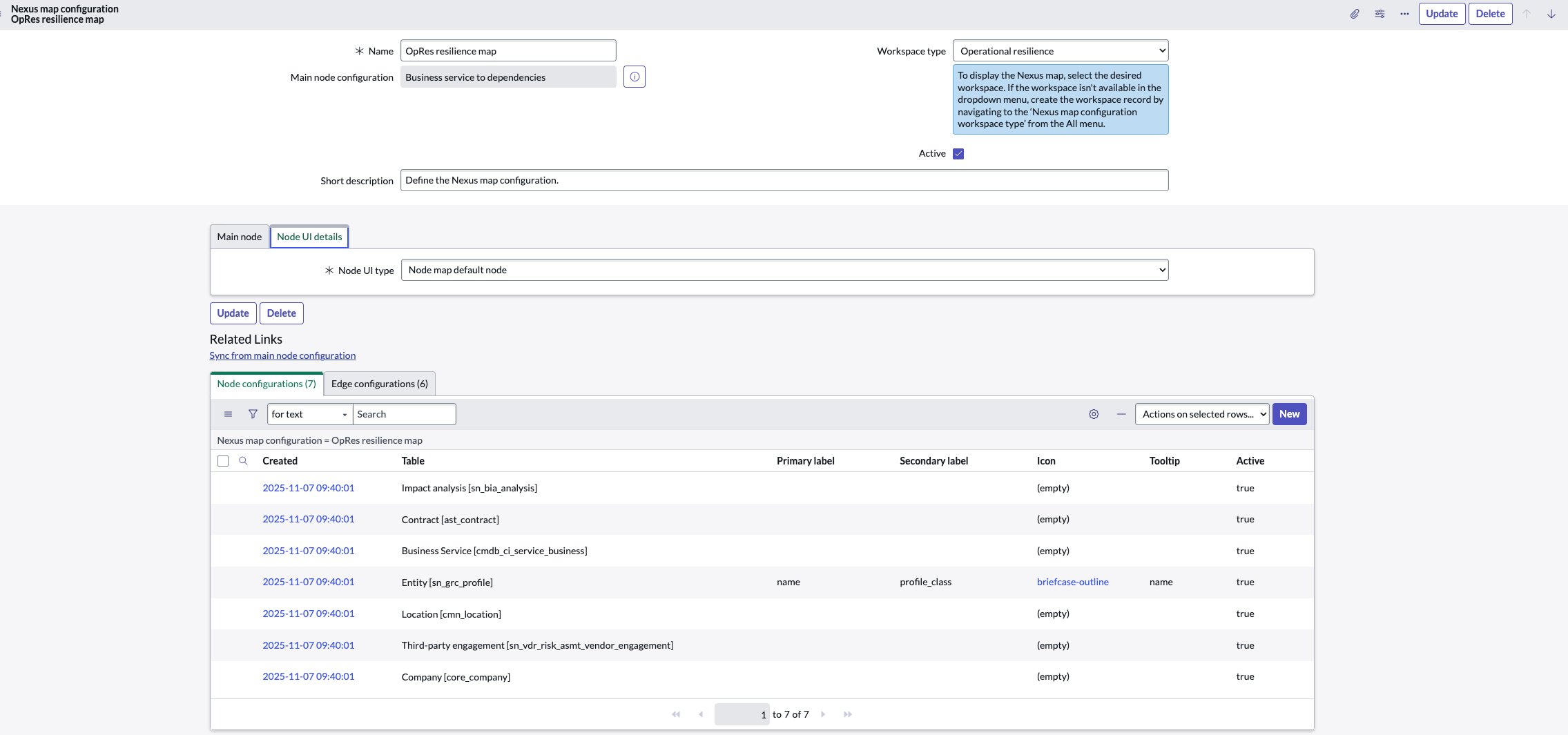Jump to first page of list
This screenshot has width=1568, height=735.
click(x=676, y=714)
